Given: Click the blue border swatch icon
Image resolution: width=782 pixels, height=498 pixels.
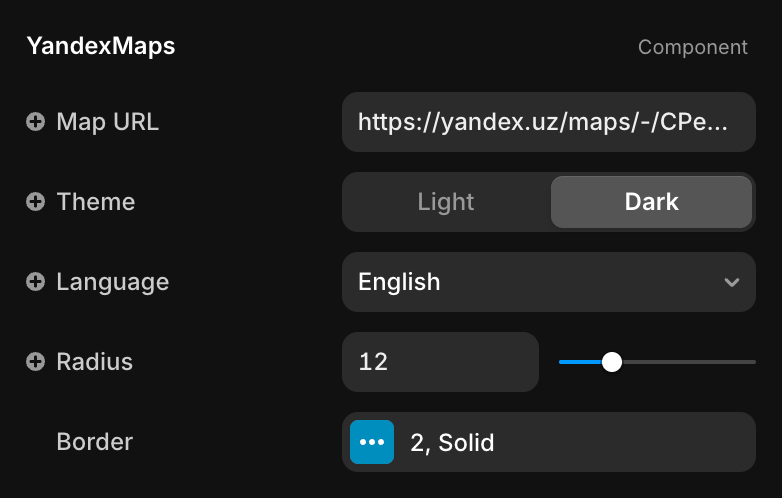Looking at the screenshot, I should [372, 442].
